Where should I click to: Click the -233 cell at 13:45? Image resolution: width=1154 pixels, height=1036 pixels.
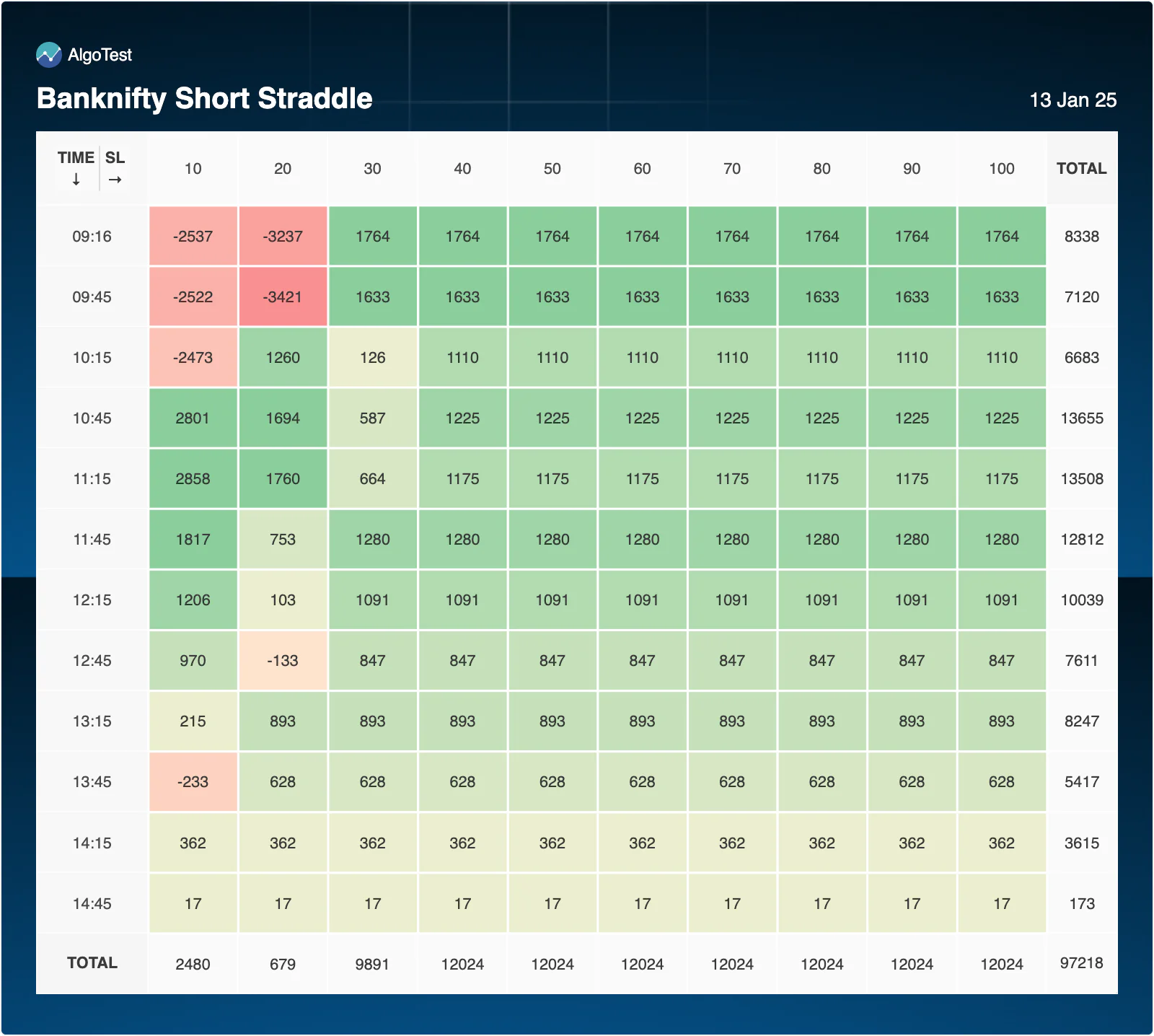pyautogui.click(x=193, y=781)
